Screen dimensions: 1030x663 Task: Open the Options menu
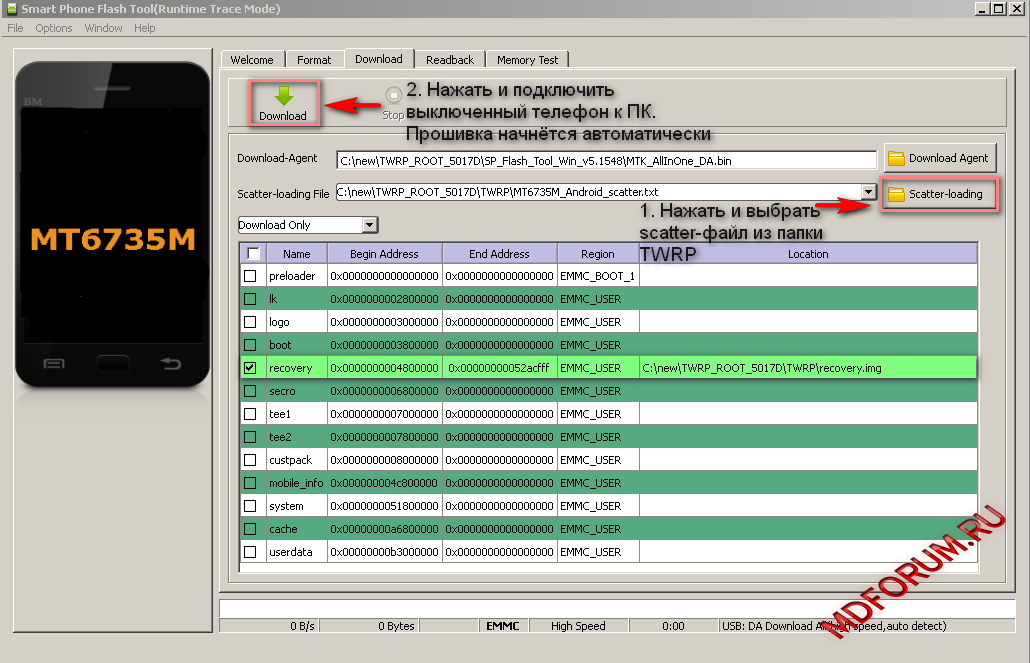click(54, 28)
